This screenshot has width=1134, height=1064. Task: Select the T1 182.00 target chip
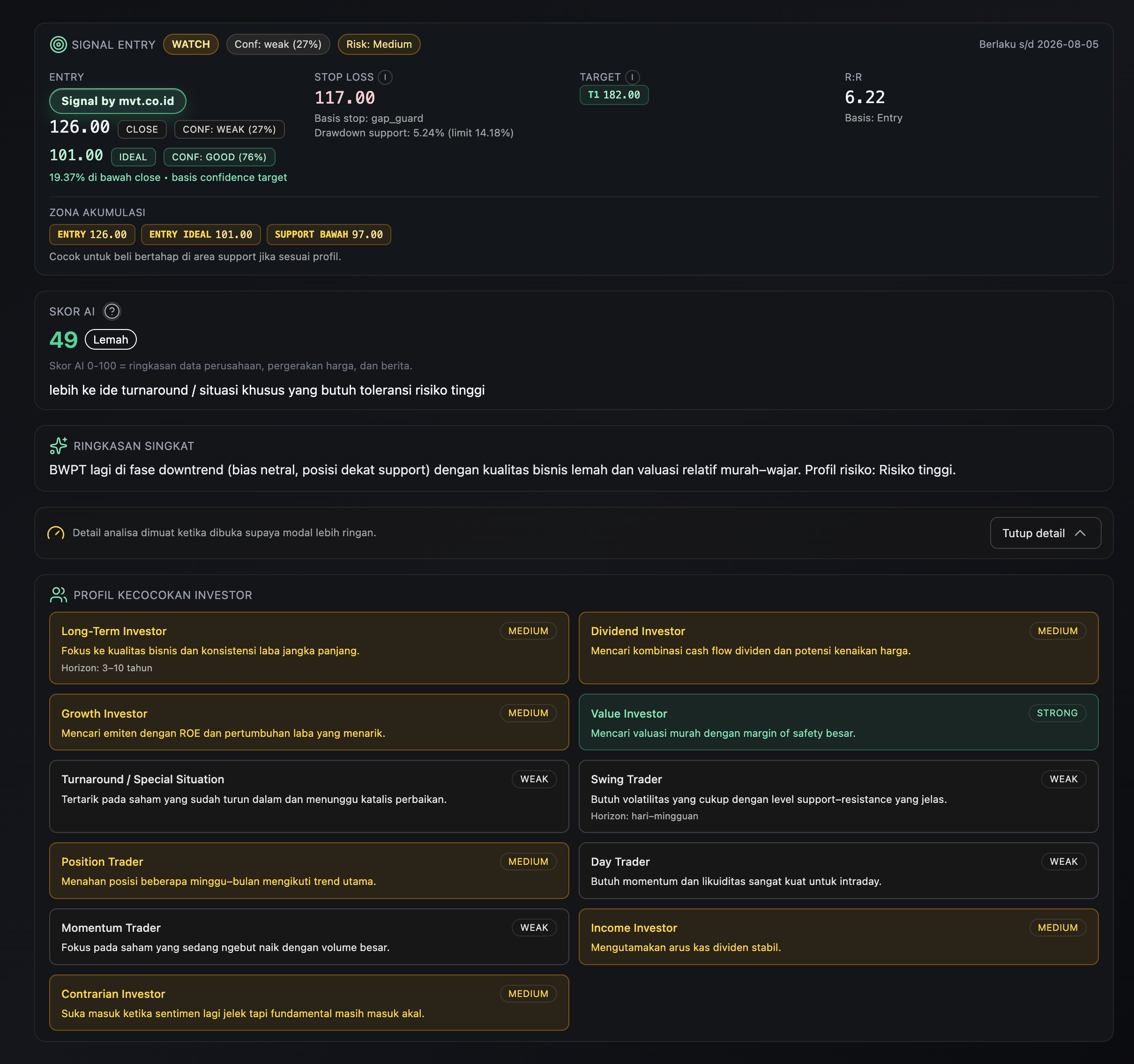pyautogui.click(x=614, y=95)
